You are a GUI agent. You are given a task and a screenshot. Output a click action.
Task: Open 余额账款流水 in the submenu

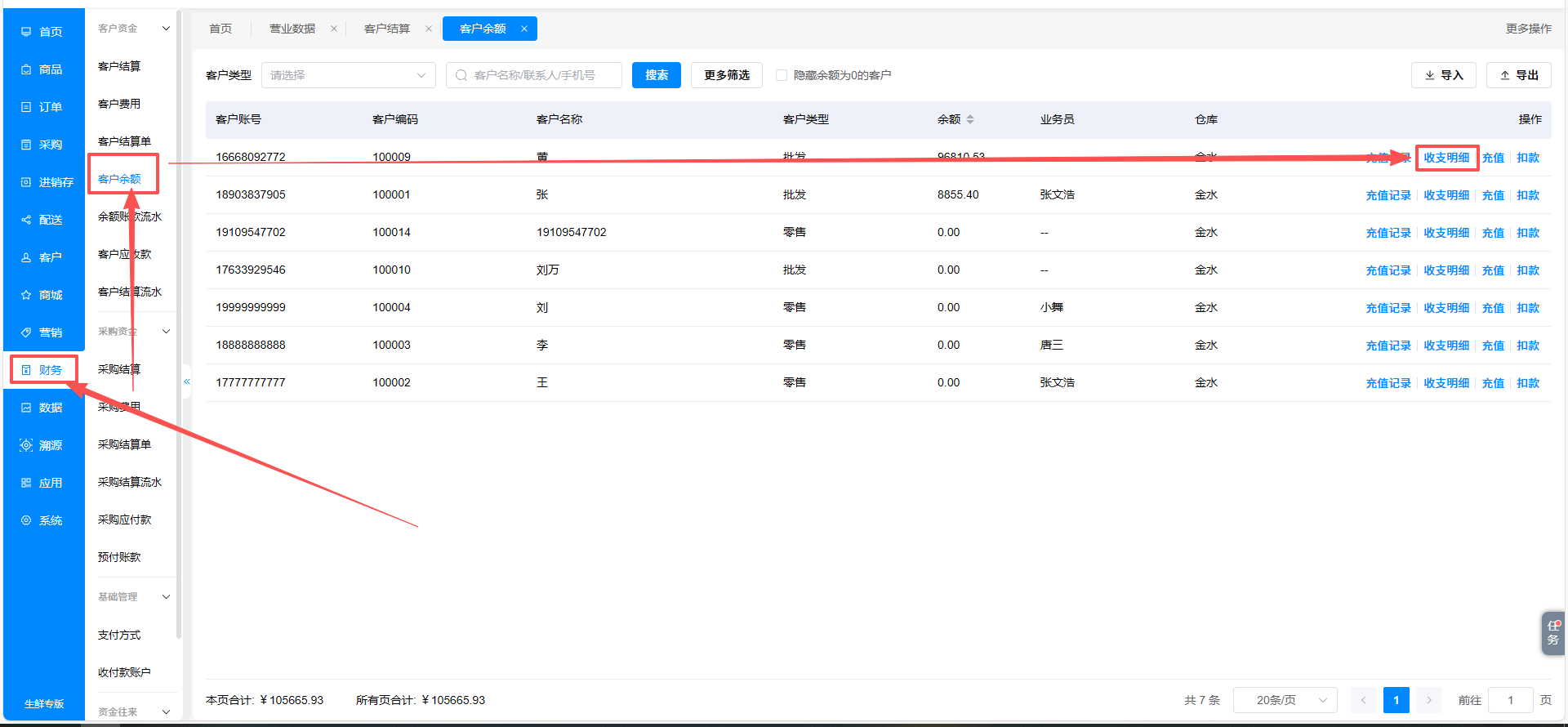(x=130, y=216)
